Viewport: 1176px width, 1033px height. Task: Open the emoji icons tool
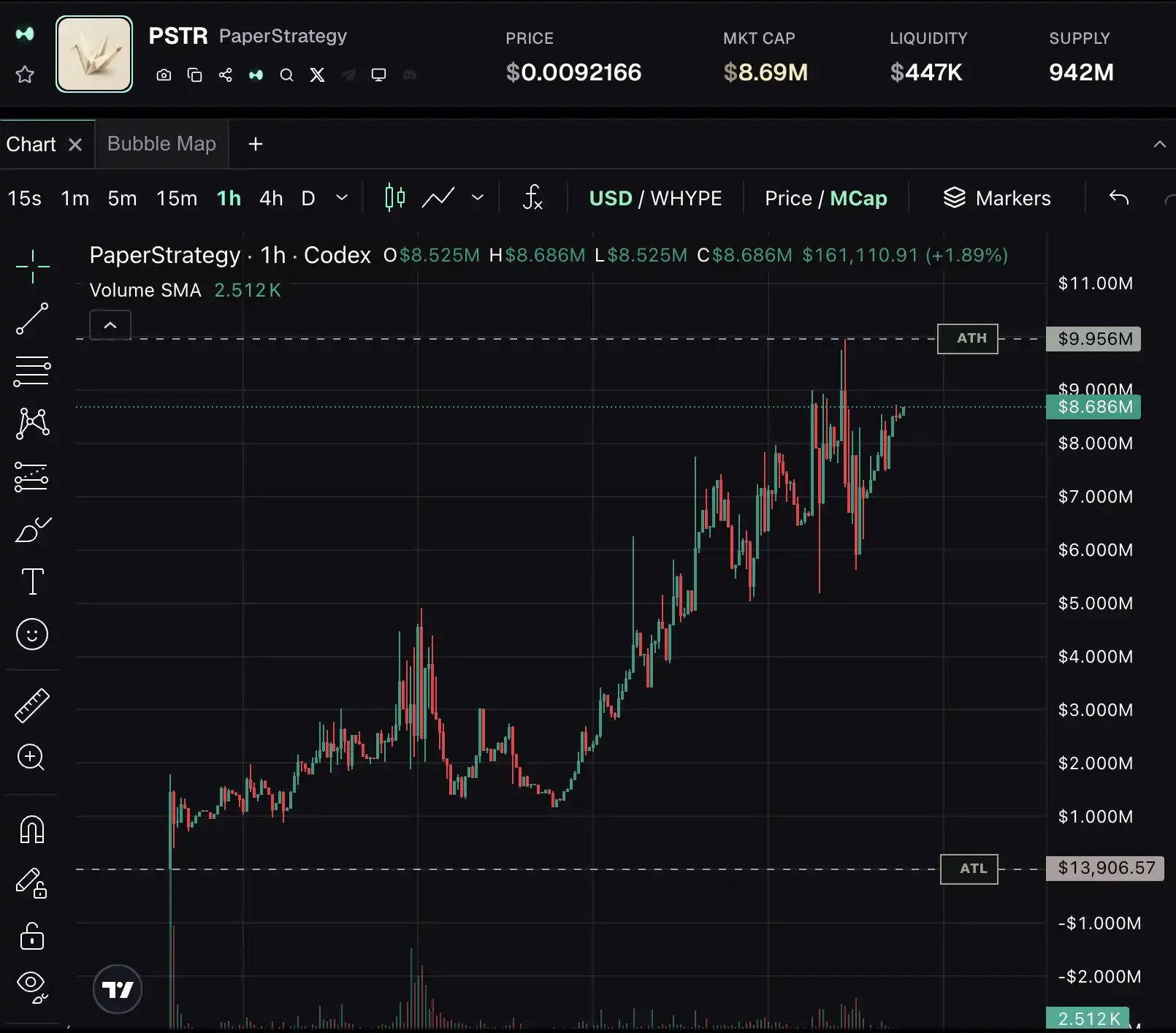(x=32, y=634)
